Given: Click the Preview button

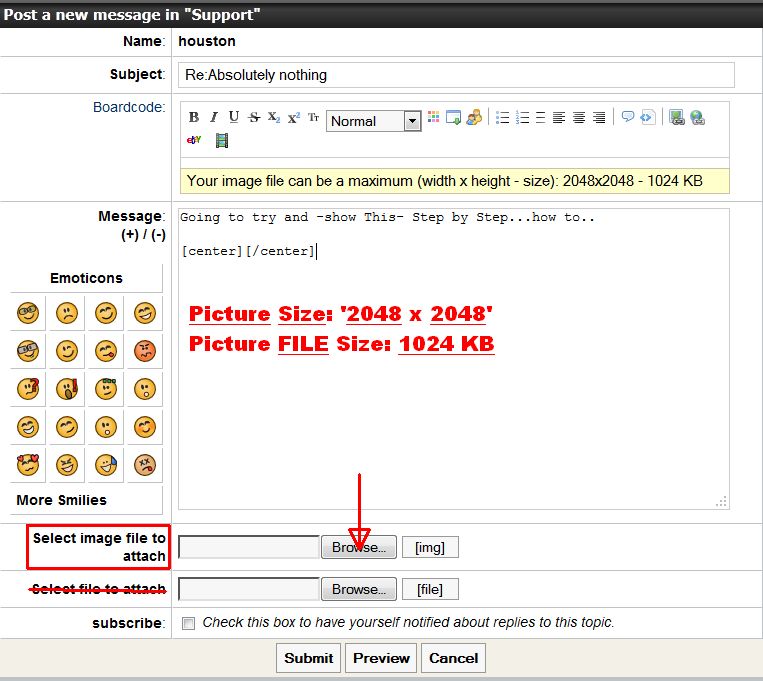Looking at the screenshot, I should coord(381,658).
